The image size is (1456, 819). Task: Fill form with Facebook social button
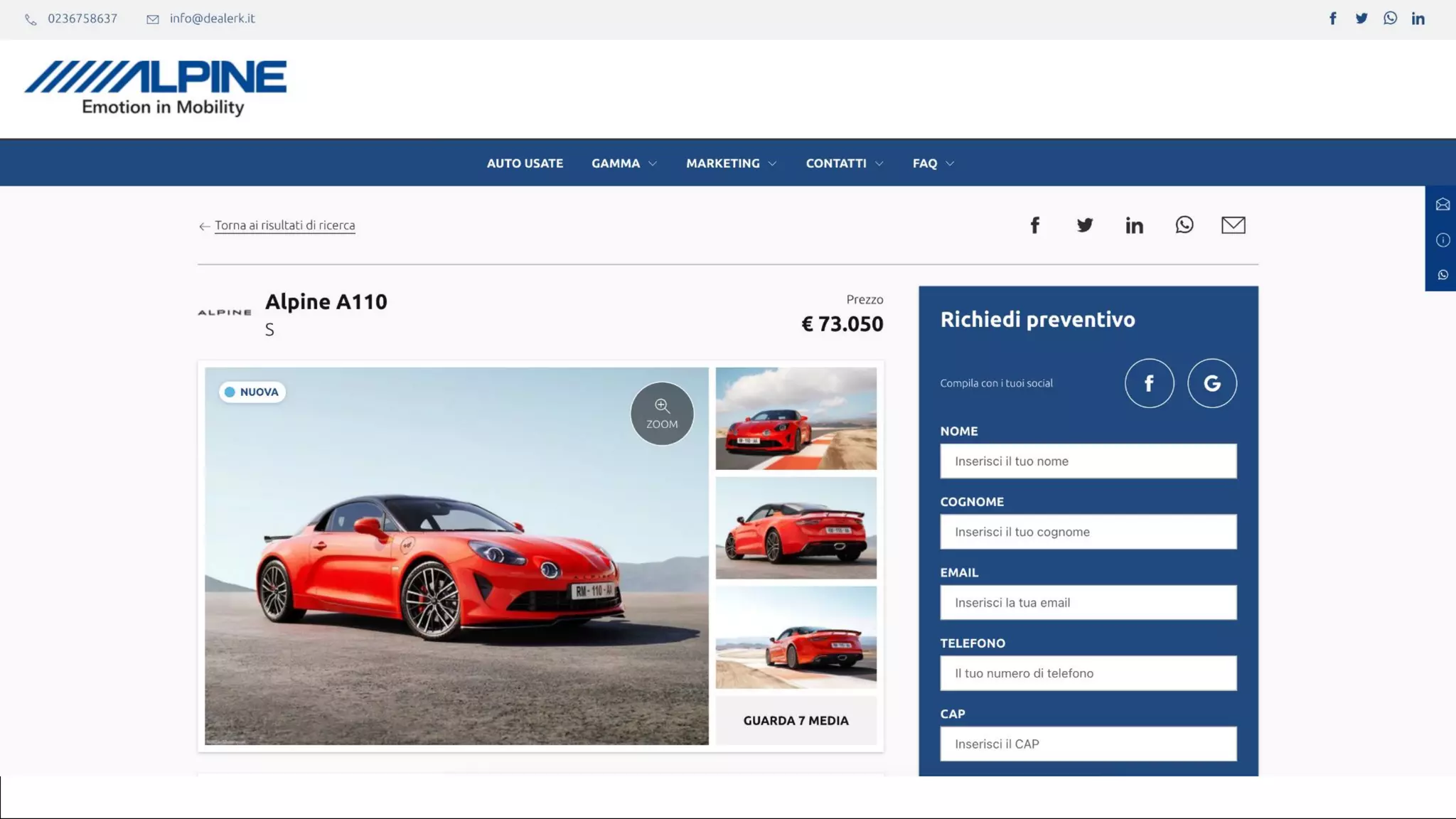[1149, 383]
